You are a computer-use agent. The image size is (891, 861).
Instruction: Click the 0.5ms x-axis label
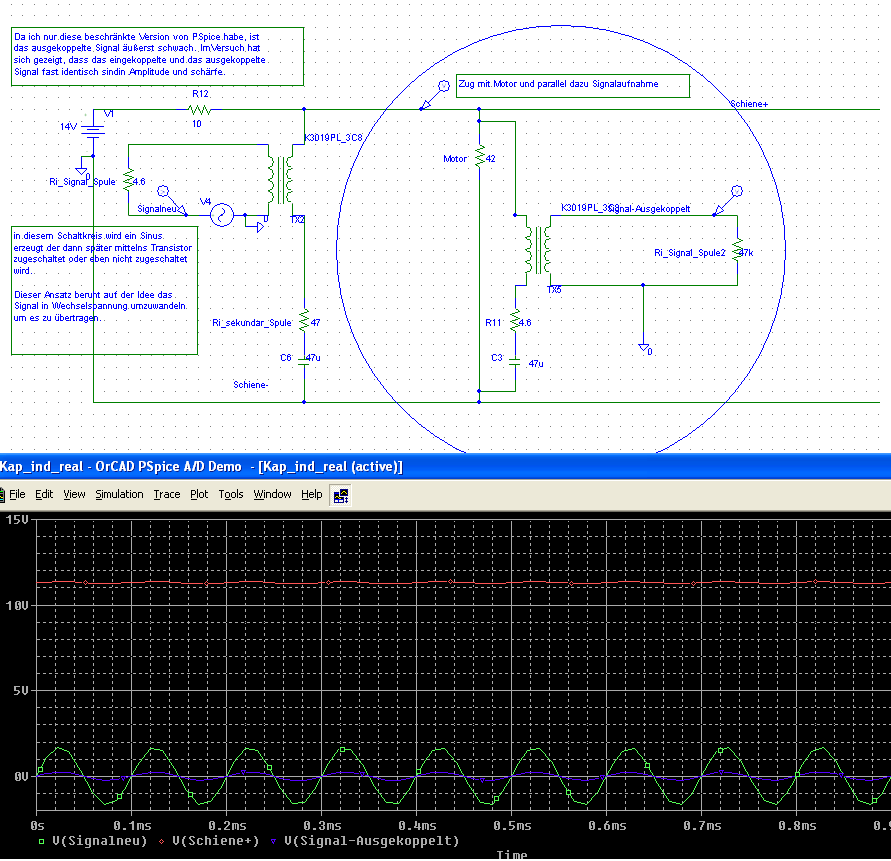point(512,826)
